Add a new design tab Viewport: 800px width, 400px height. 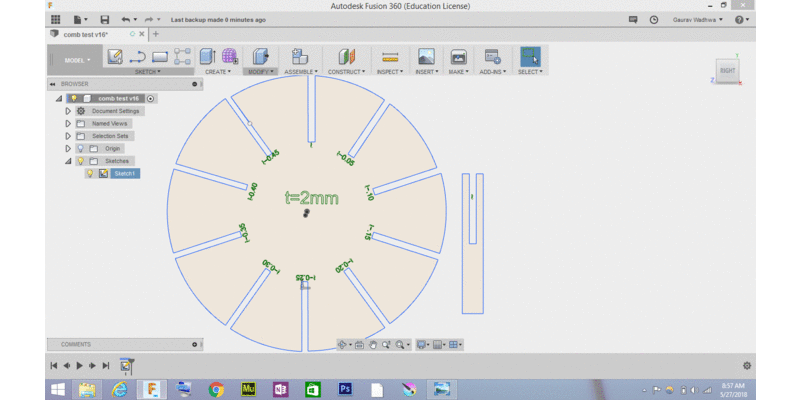point(156,34)
